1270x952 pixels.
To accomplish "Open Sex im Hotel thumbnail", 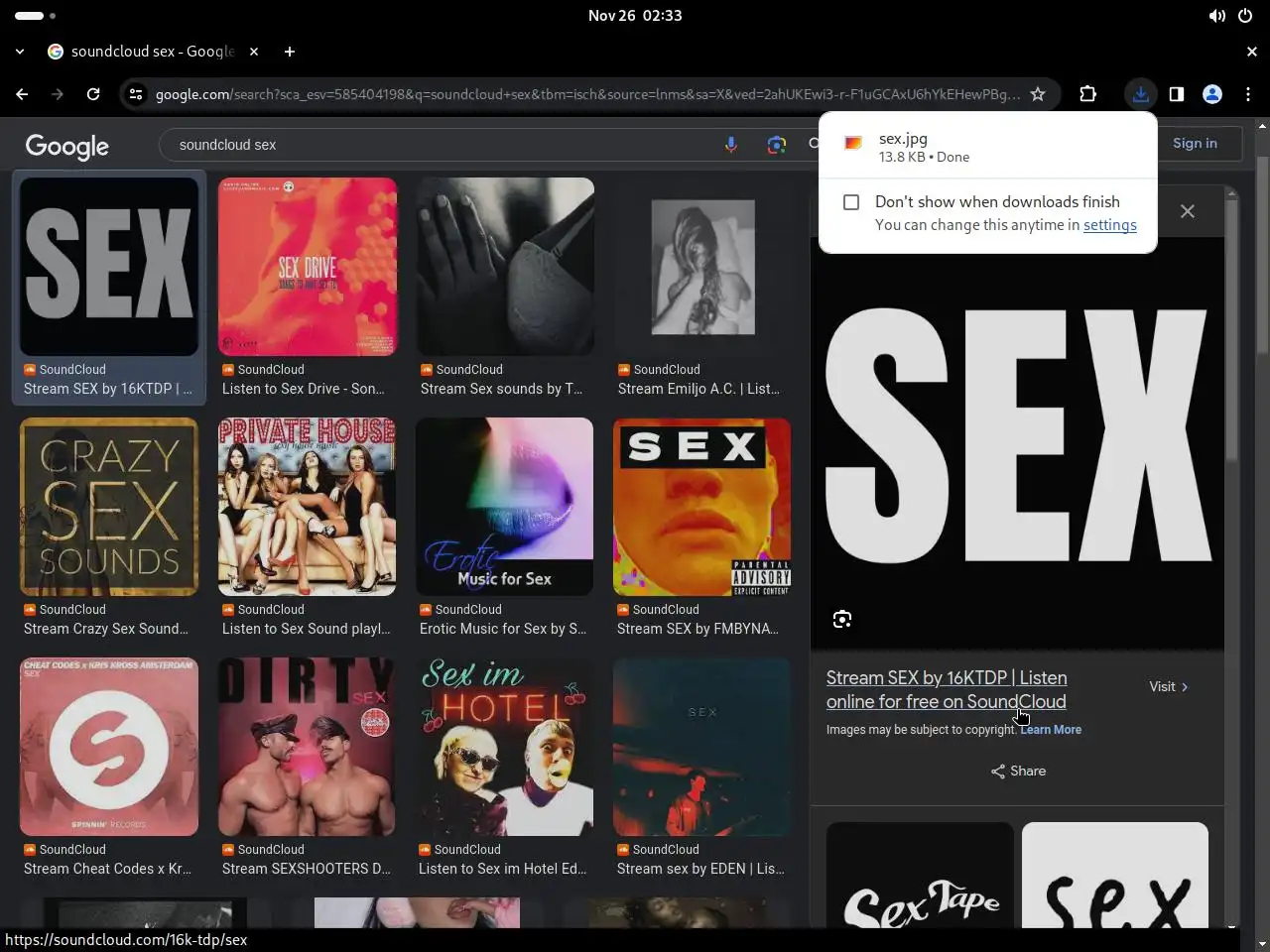I will click(x=505, y=747).
